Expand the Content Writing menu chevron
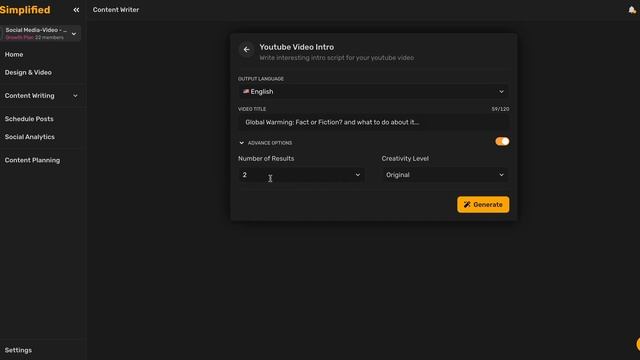Viewport: 640px width, 360px height. (x=75, y=96)
